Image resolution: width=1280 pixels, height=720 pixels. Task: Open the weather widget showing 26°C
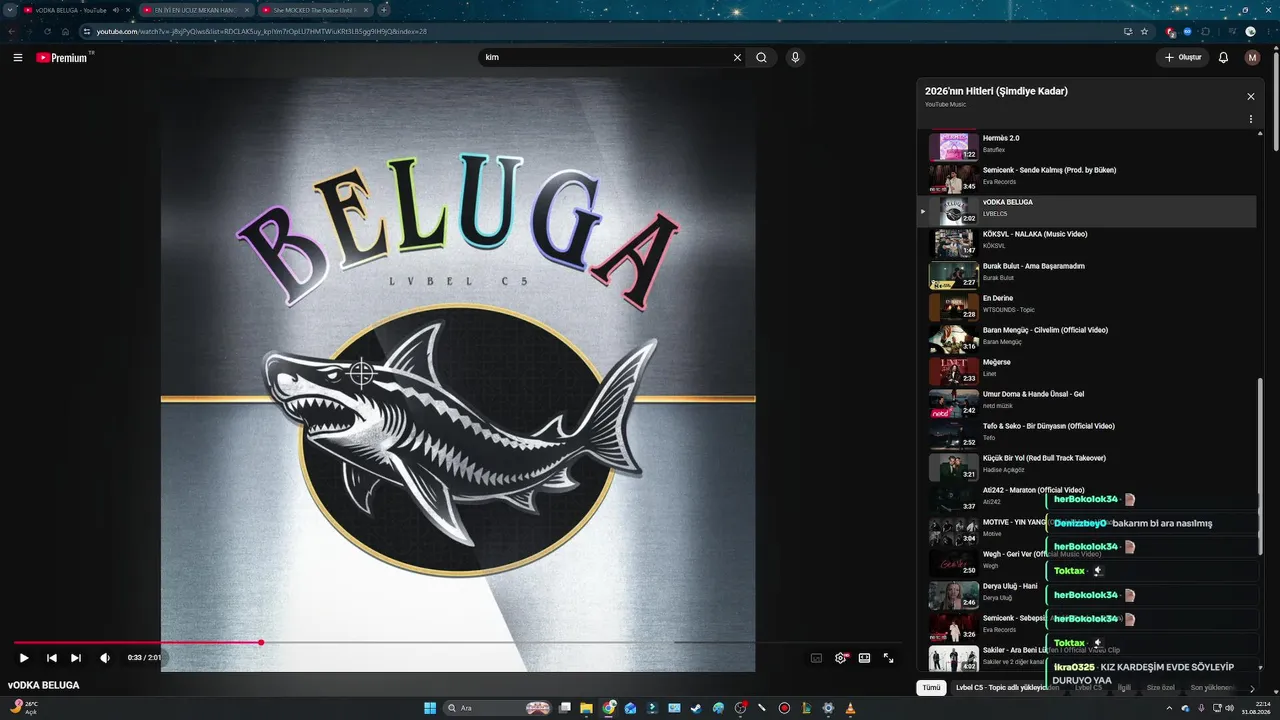pos(24,708)
